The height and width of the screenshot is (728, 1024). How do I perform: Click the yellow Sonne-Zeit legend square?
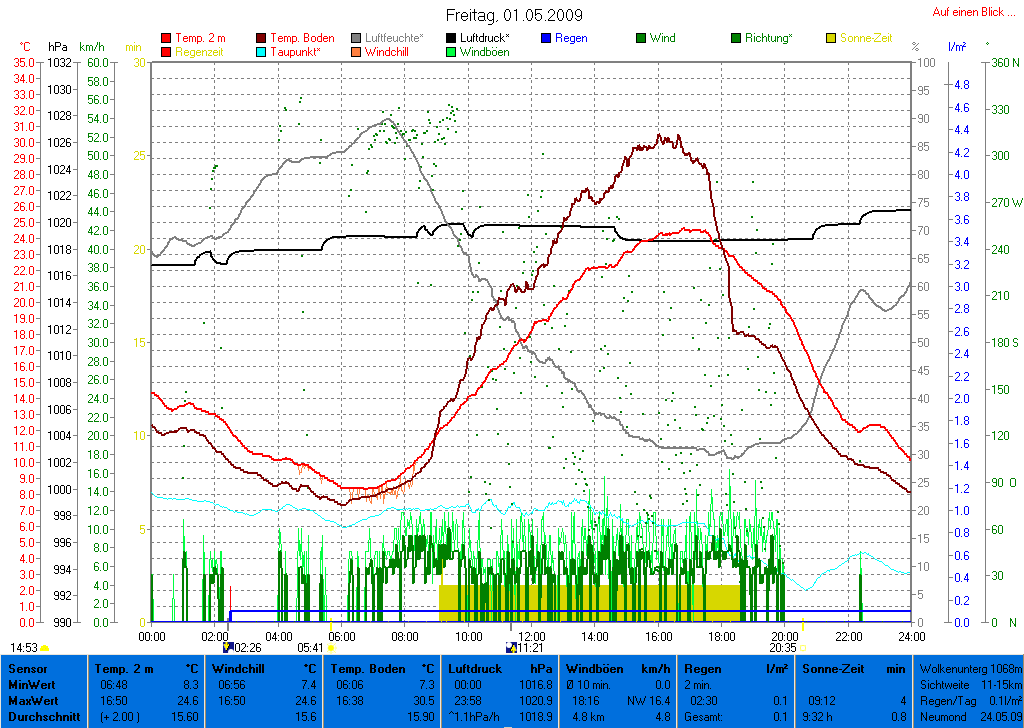[x=831, y=38]
